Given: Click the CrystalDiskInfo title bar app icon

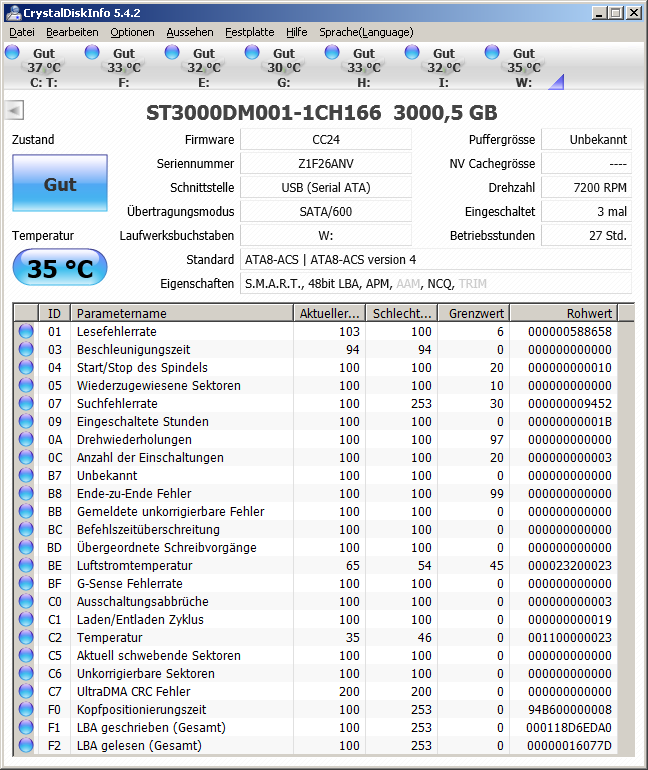Looking at the screenshot, I should 13,13.
